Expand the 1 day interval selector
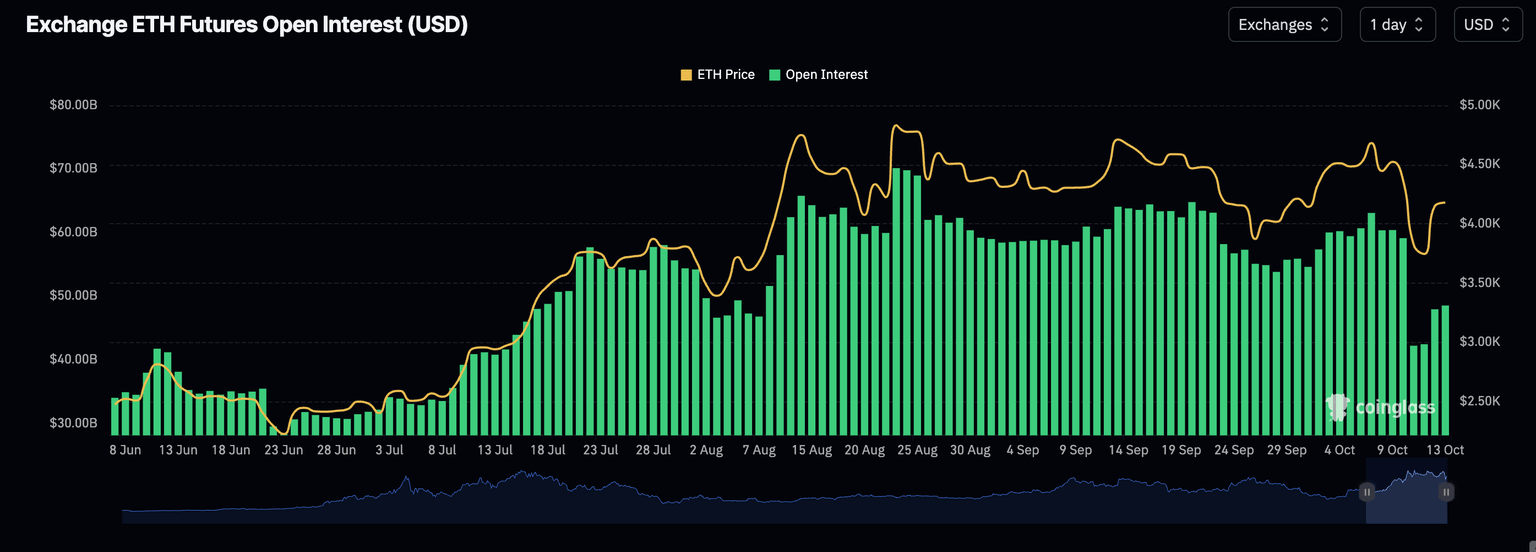 pos(1397,25)
